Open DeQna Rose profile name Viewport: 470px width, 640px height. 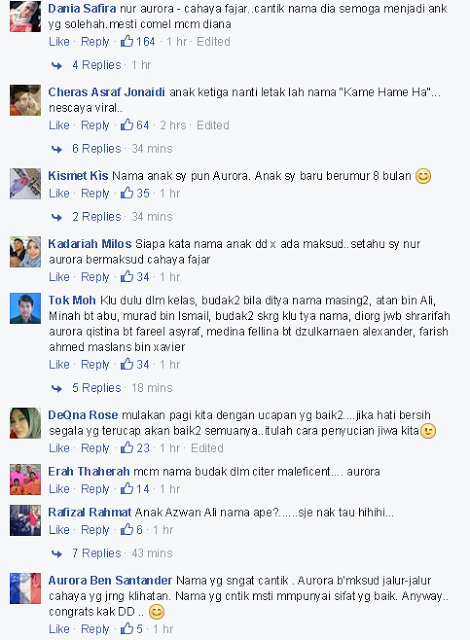click(83, 415)
